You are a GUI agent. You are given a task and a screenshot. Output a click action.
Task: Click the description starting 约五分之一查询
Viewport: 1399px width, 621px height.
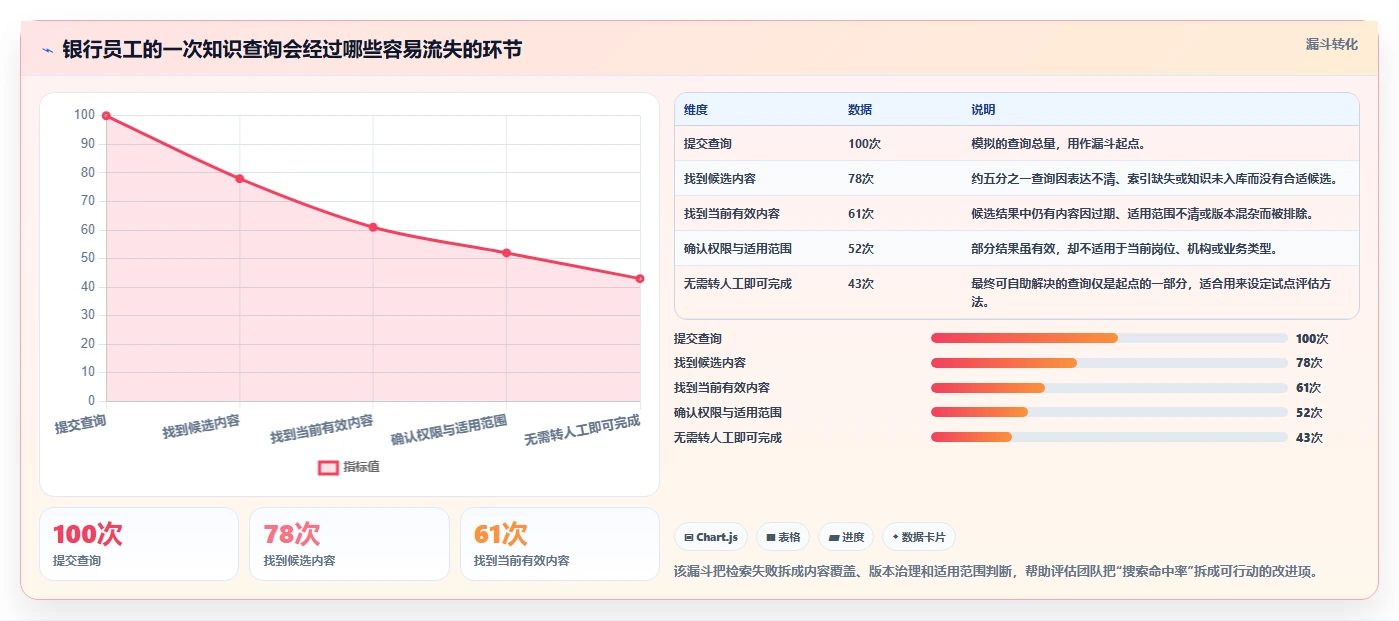click(1154, 179)
